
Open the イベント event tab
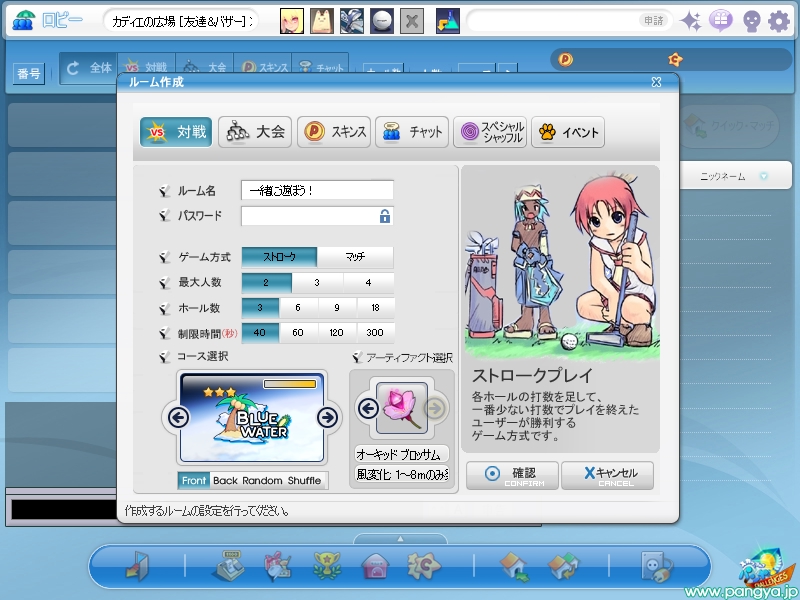pos(568,132)
